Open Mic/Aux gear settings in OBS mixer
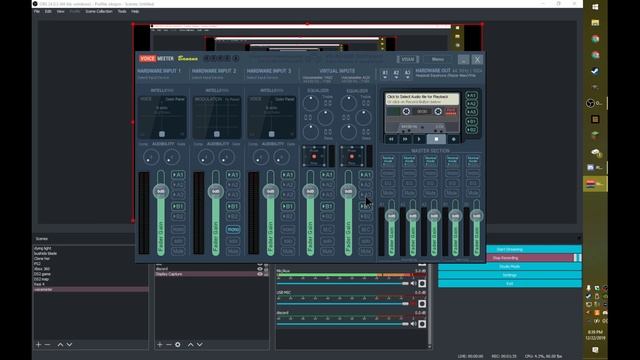640x360 pixels. tap(422, 283)
